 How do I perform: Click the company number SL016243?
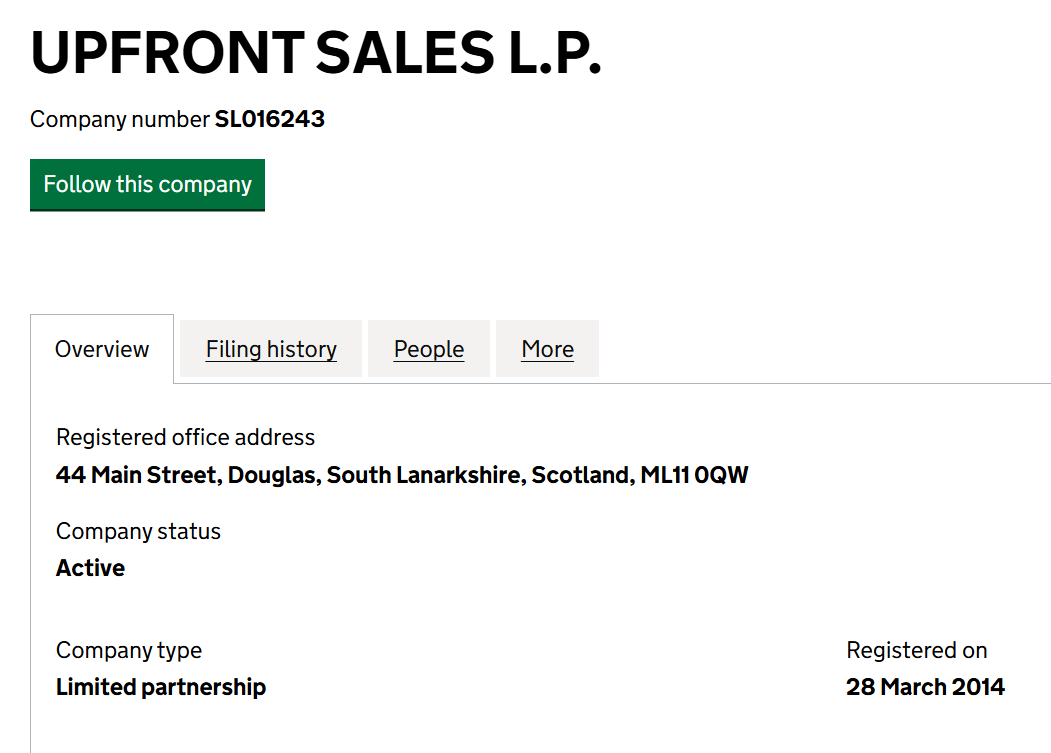point(270,120)
